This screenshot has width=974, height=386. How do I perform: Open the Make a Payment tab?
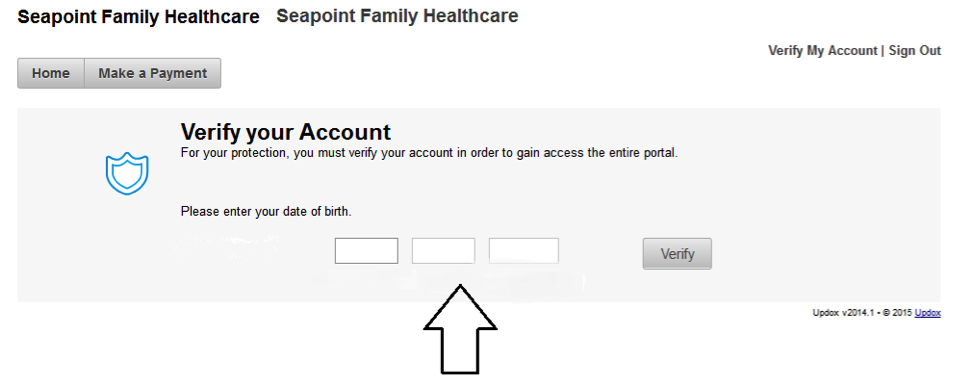click(152, 73)
